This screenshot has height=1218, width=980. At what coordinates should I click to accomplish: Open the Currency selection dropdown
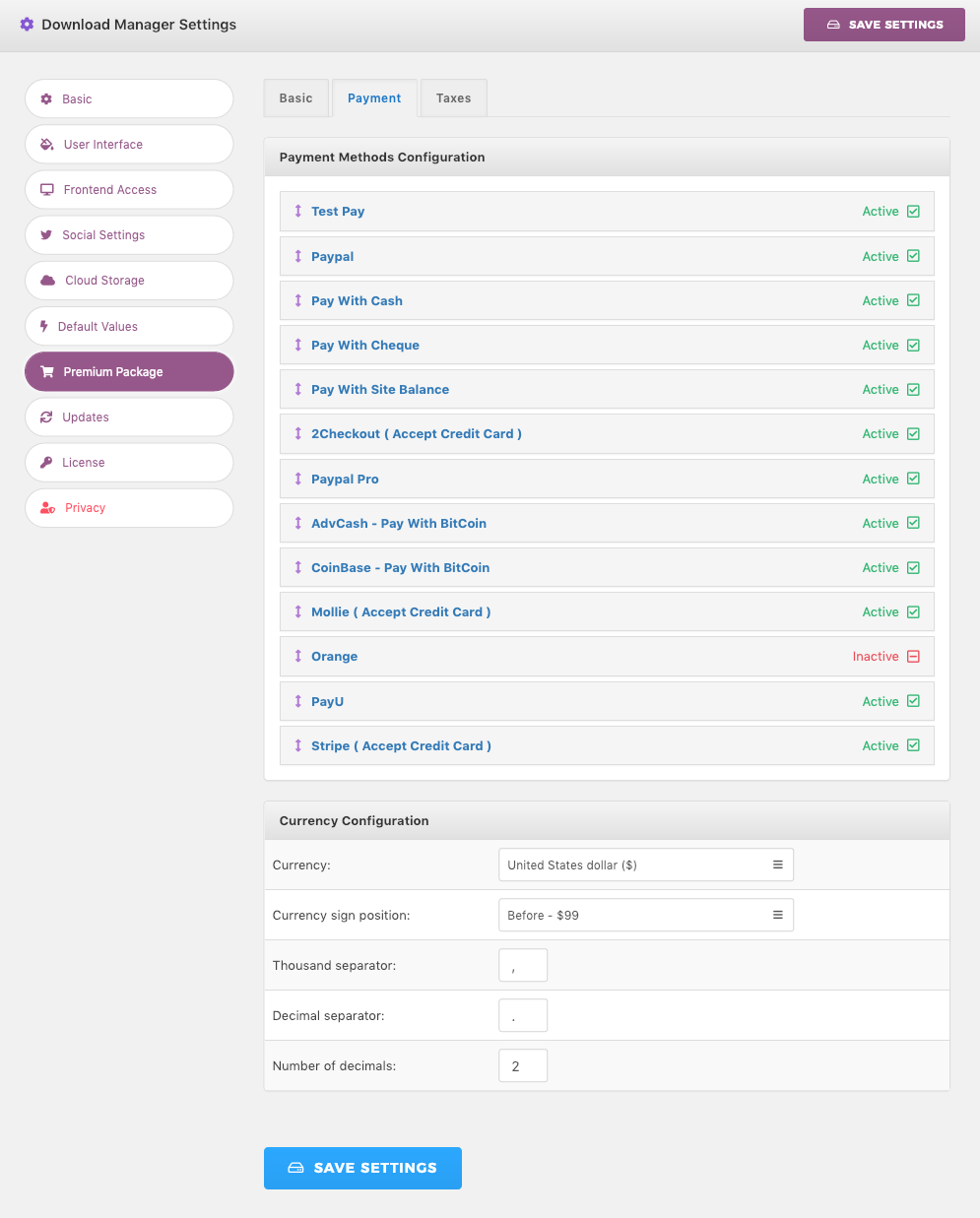pos(645,864)
